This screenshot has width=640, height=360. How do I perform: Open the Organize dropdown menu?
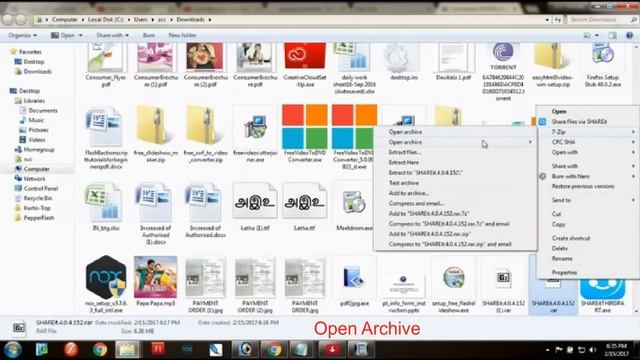coord(22,36)
